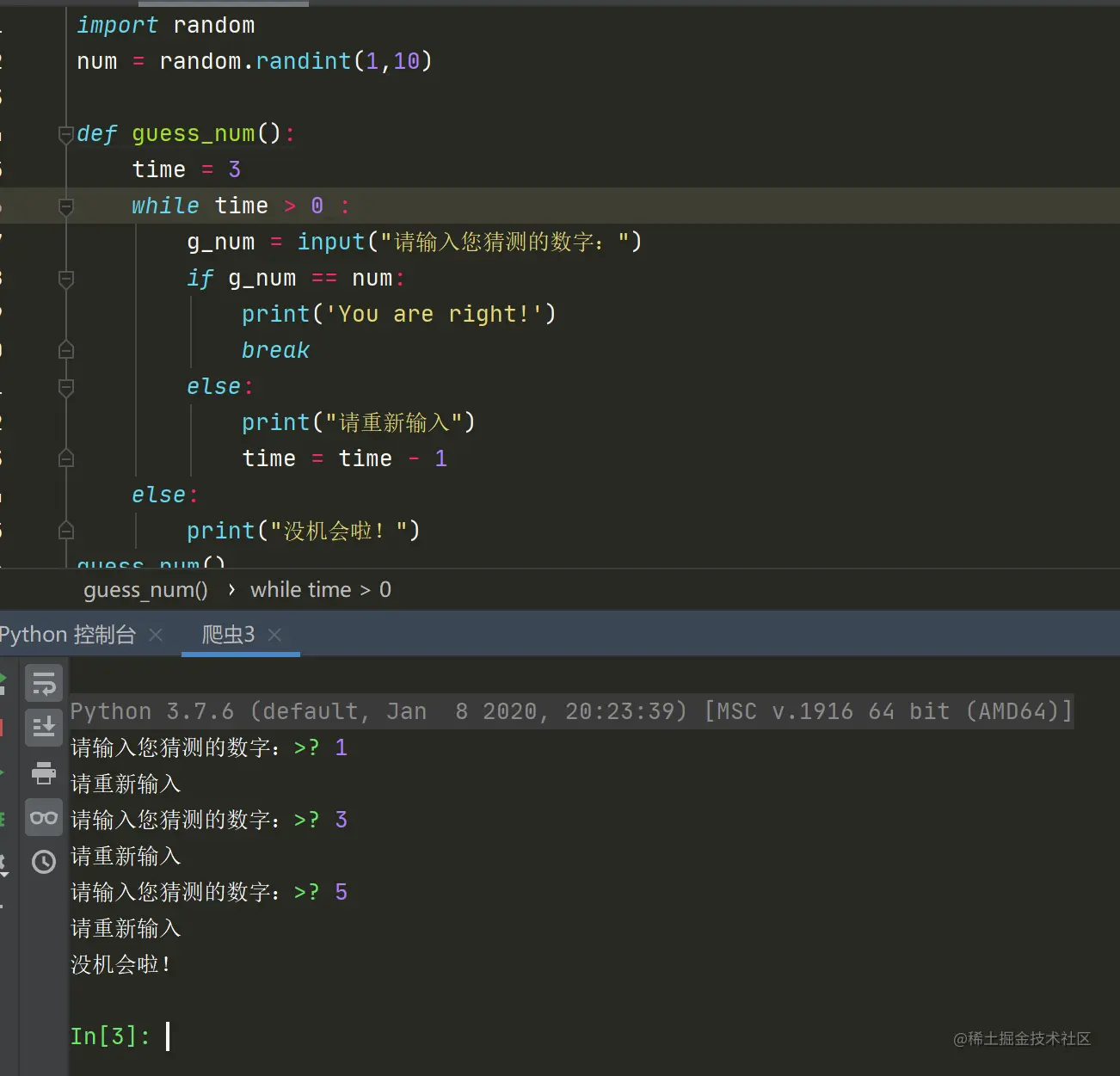
Task: Click the print('You are right!') statement
Action: (x=399, y=315)
